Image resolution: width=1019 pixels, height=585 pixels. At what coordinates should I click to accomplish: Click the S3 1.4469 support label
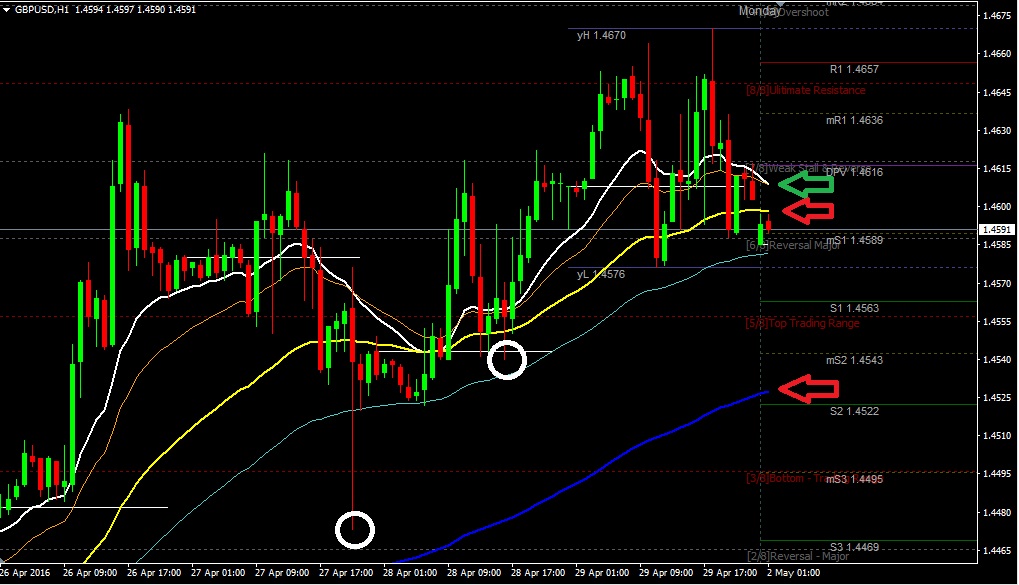click(854, 547)
